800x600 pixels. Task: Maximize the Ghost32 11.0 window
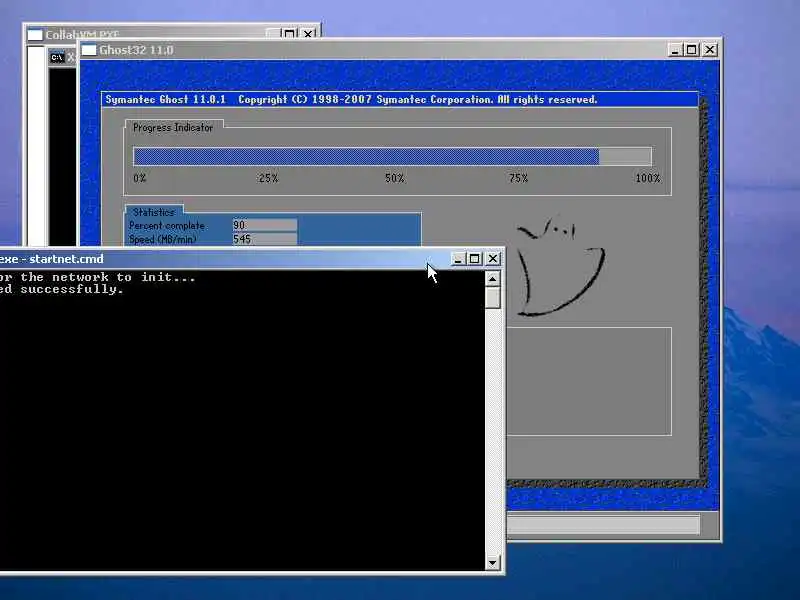[692, 50]
